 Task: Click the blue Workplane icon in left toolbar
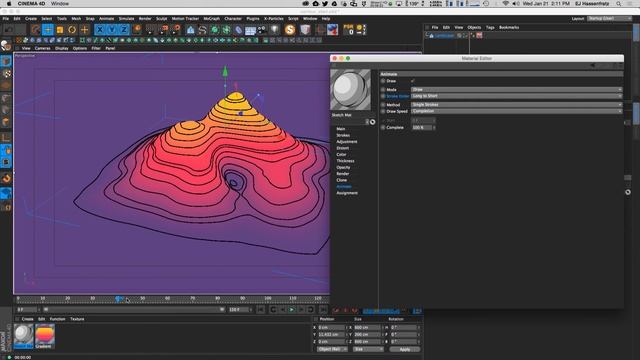[x=6, y=193]
